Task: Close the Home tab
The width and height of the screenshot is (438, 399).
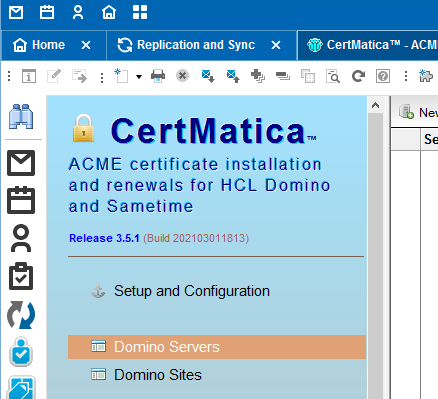Action: click(86, 45)
